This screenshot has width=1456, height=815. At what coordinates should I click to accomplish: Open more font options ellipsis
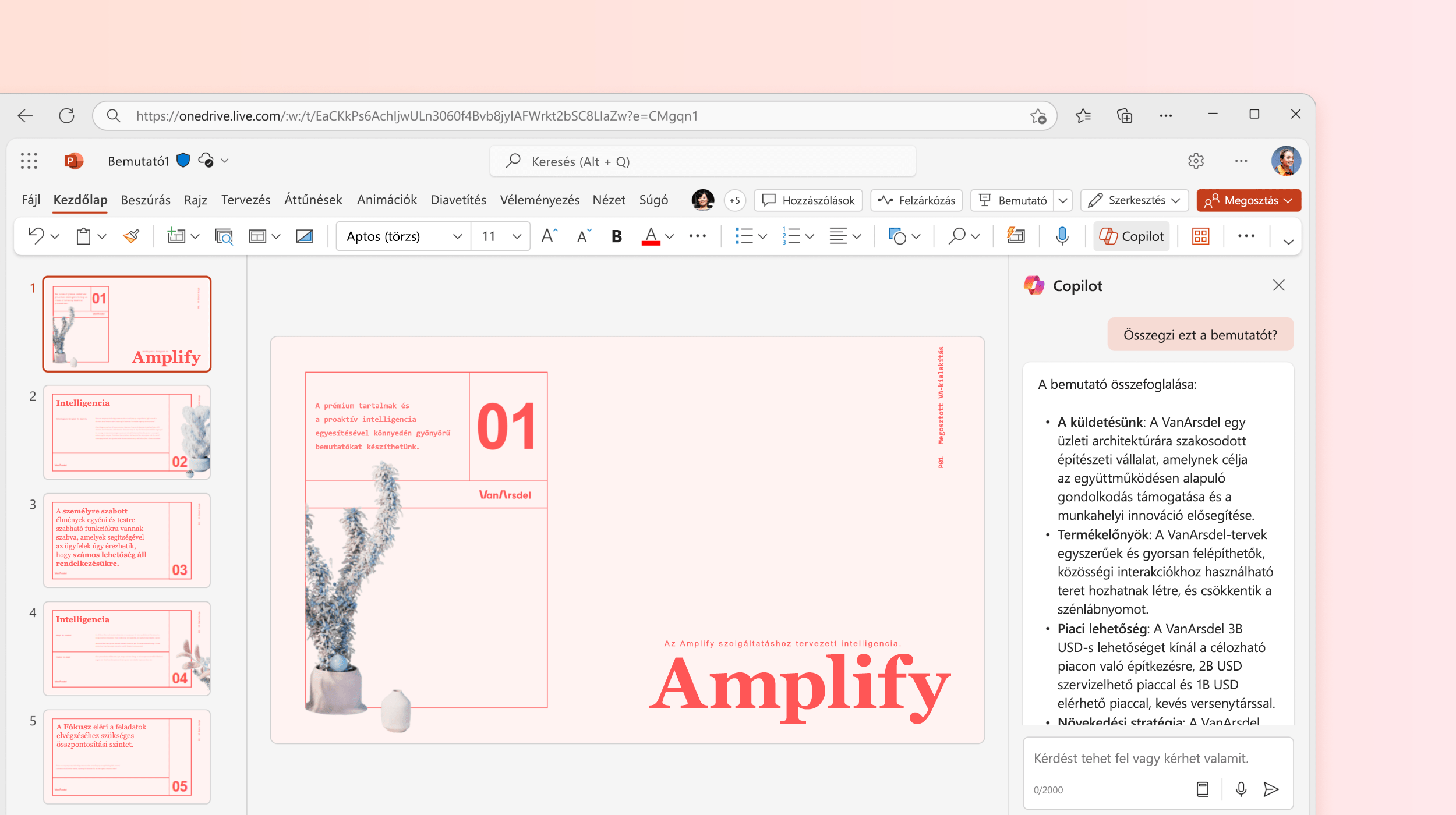(x=697, y=236)
